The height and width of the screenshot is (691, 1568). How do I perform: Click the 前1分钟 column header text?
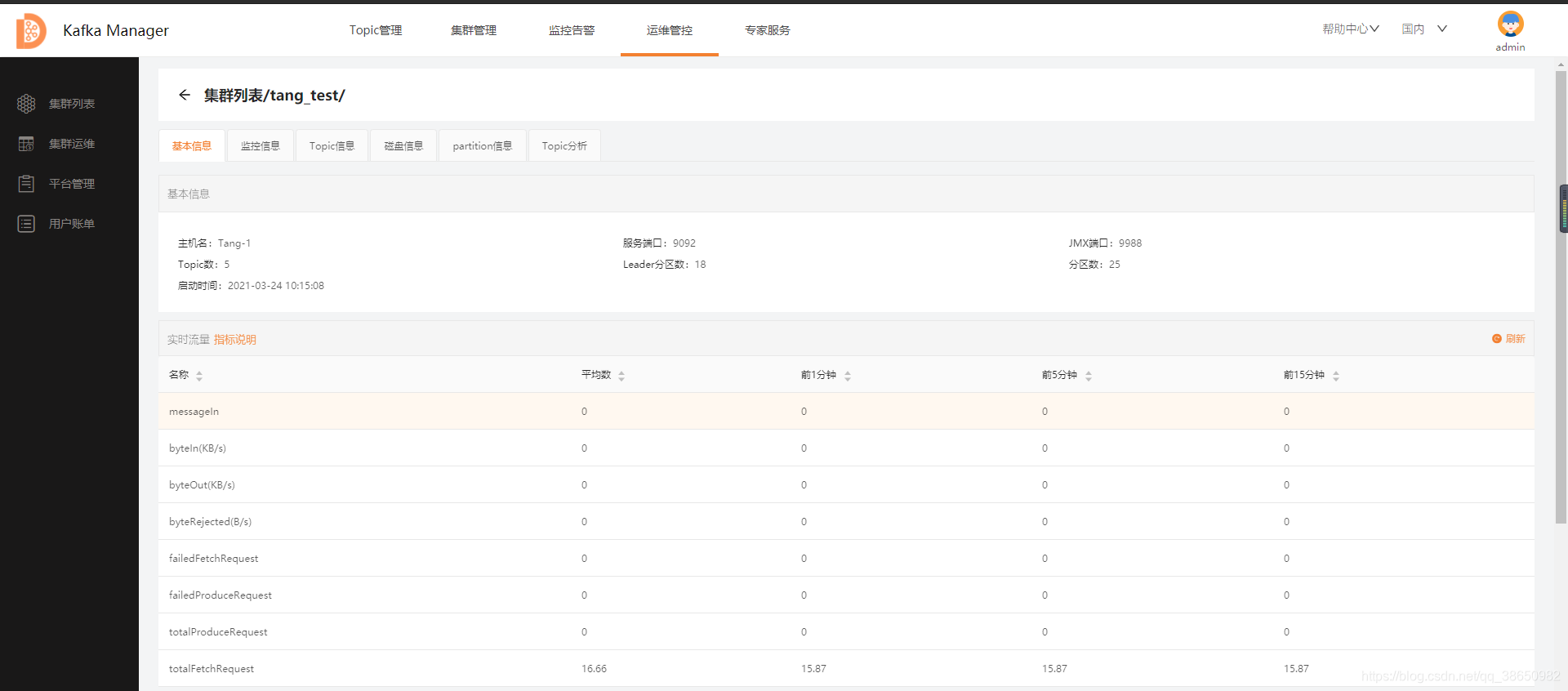point(818,375)
